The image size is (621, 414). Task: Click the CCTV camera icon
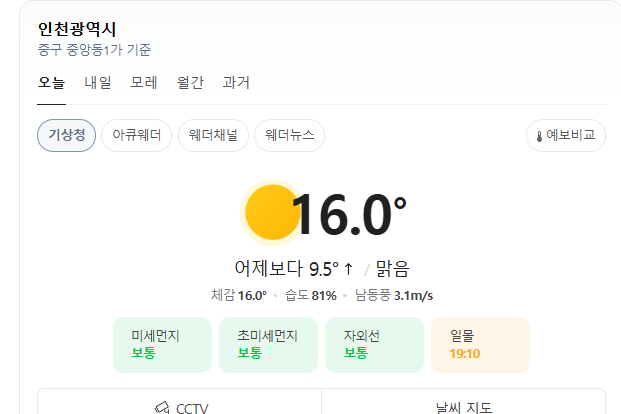click(162, 408)
